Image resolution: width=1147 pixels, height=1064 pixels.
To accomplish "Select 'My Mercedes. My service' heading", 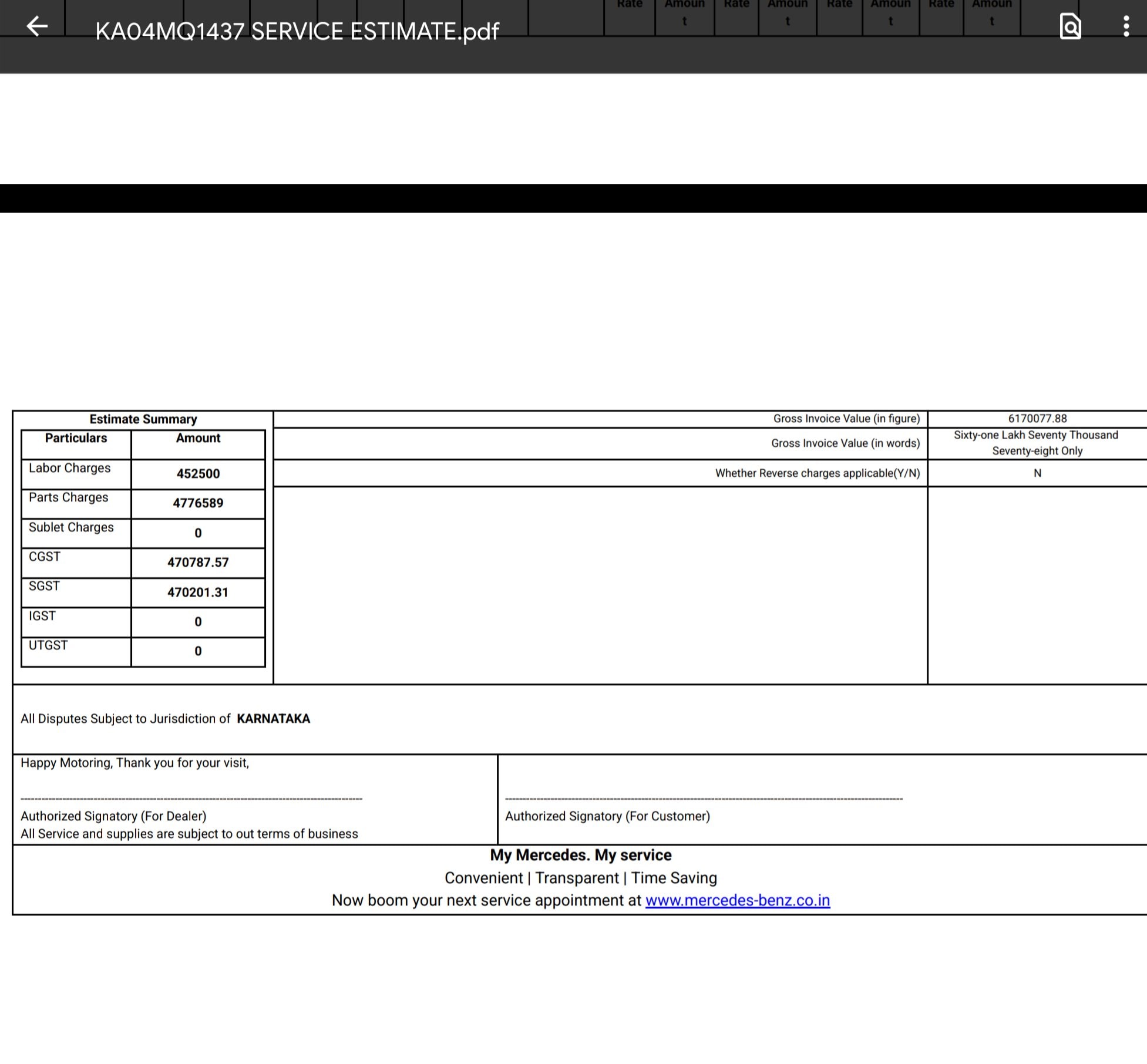I will coord(581,855).
